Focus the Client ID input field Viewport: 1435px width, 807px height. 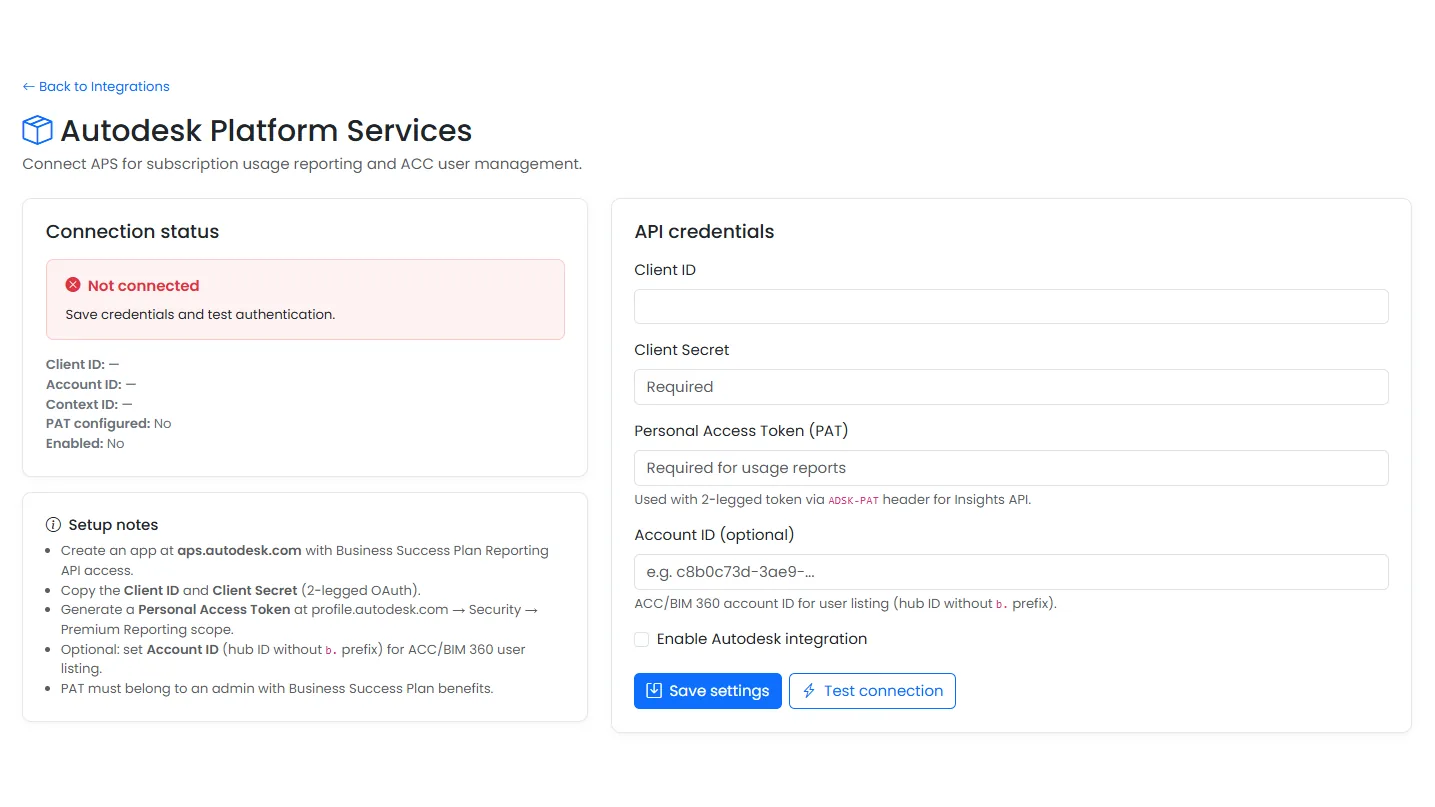pos(1011,307)
